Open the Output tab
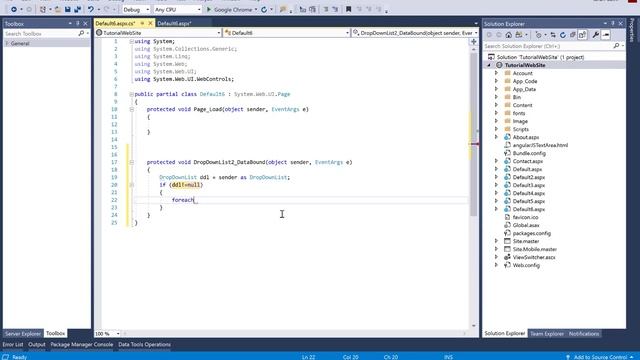 (x=37, y=344)
